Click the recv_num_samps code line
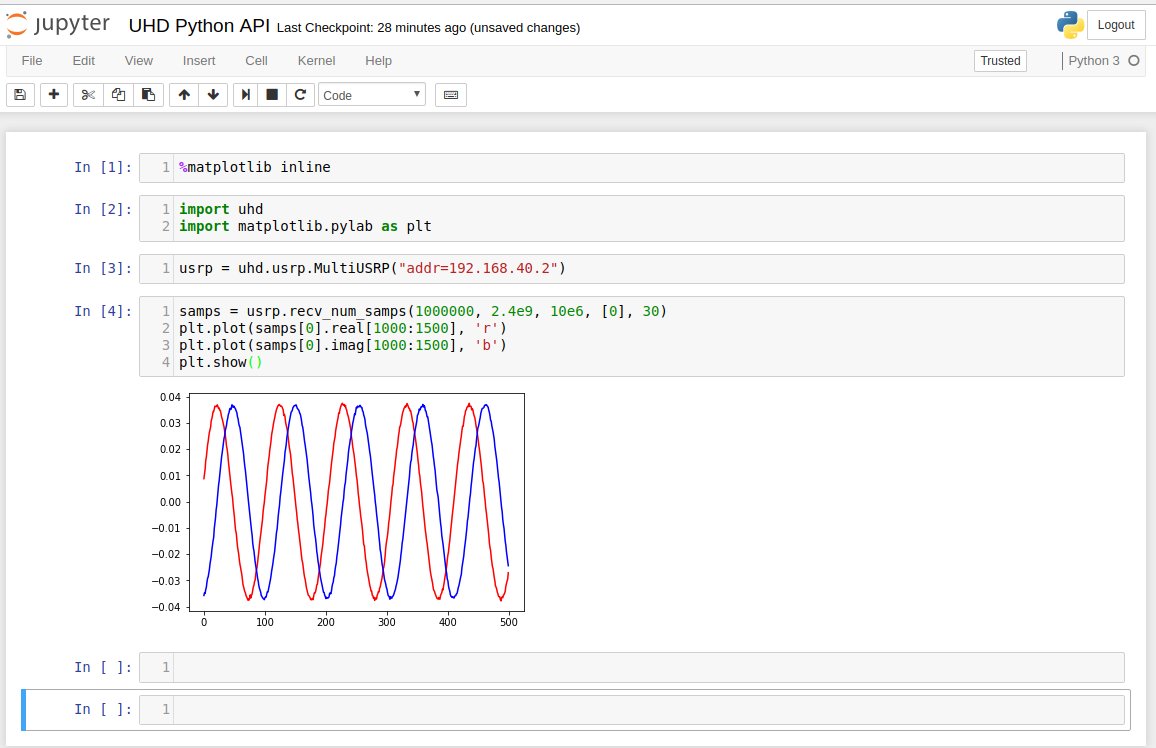 (422, 311)
